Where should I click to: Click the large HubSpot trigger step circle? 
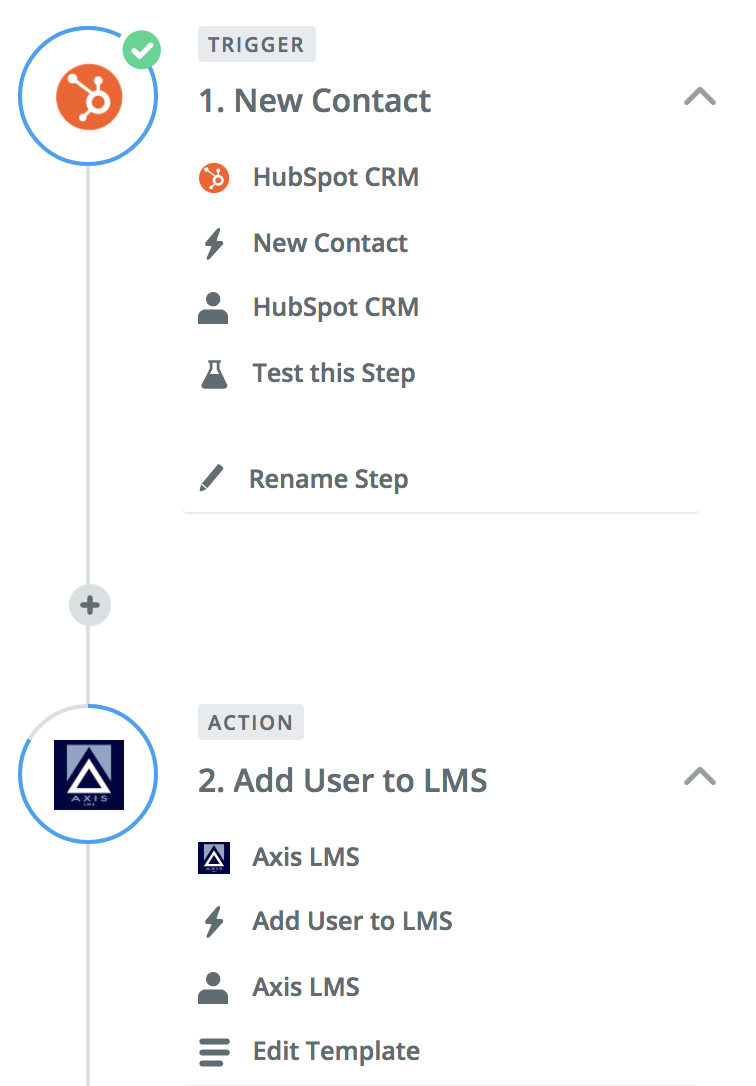pos(88,96)
